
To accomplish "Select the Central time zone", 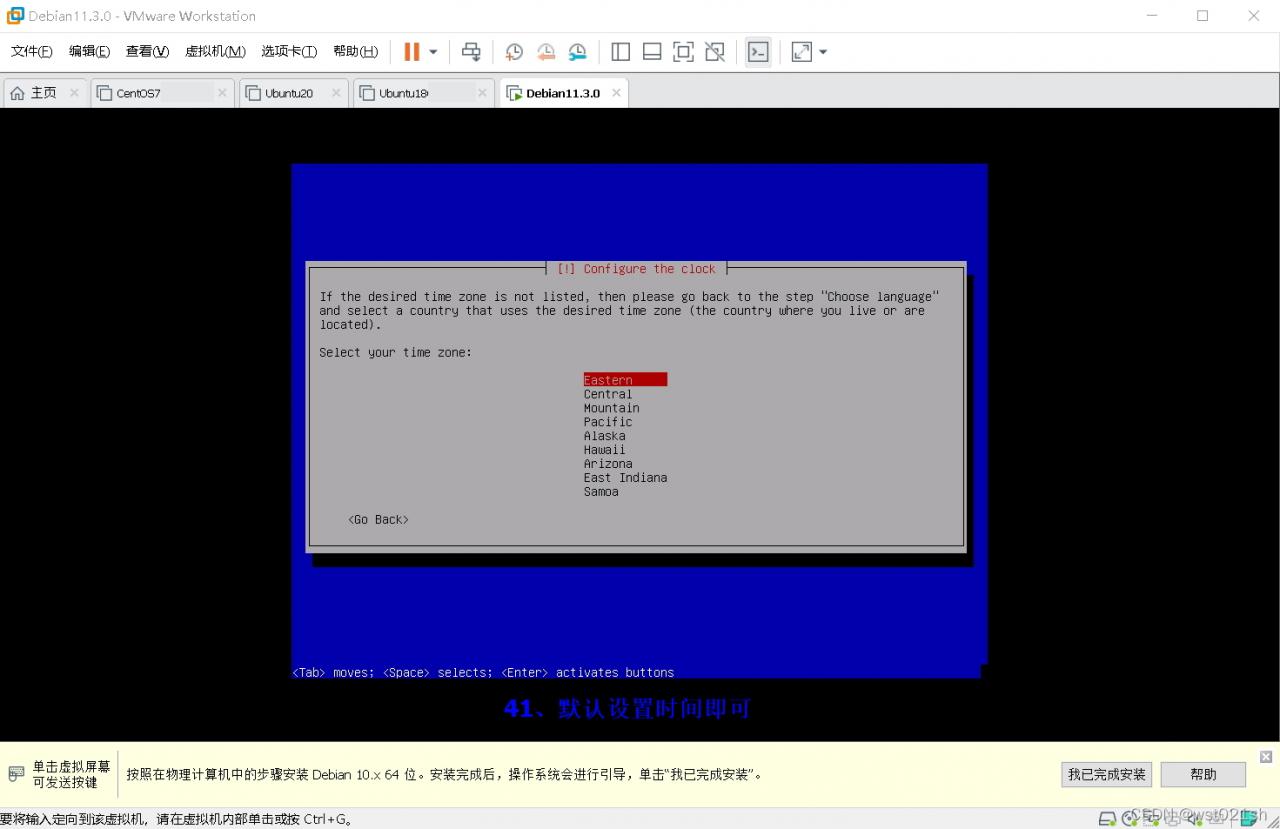I will click(x=608, y=394).
